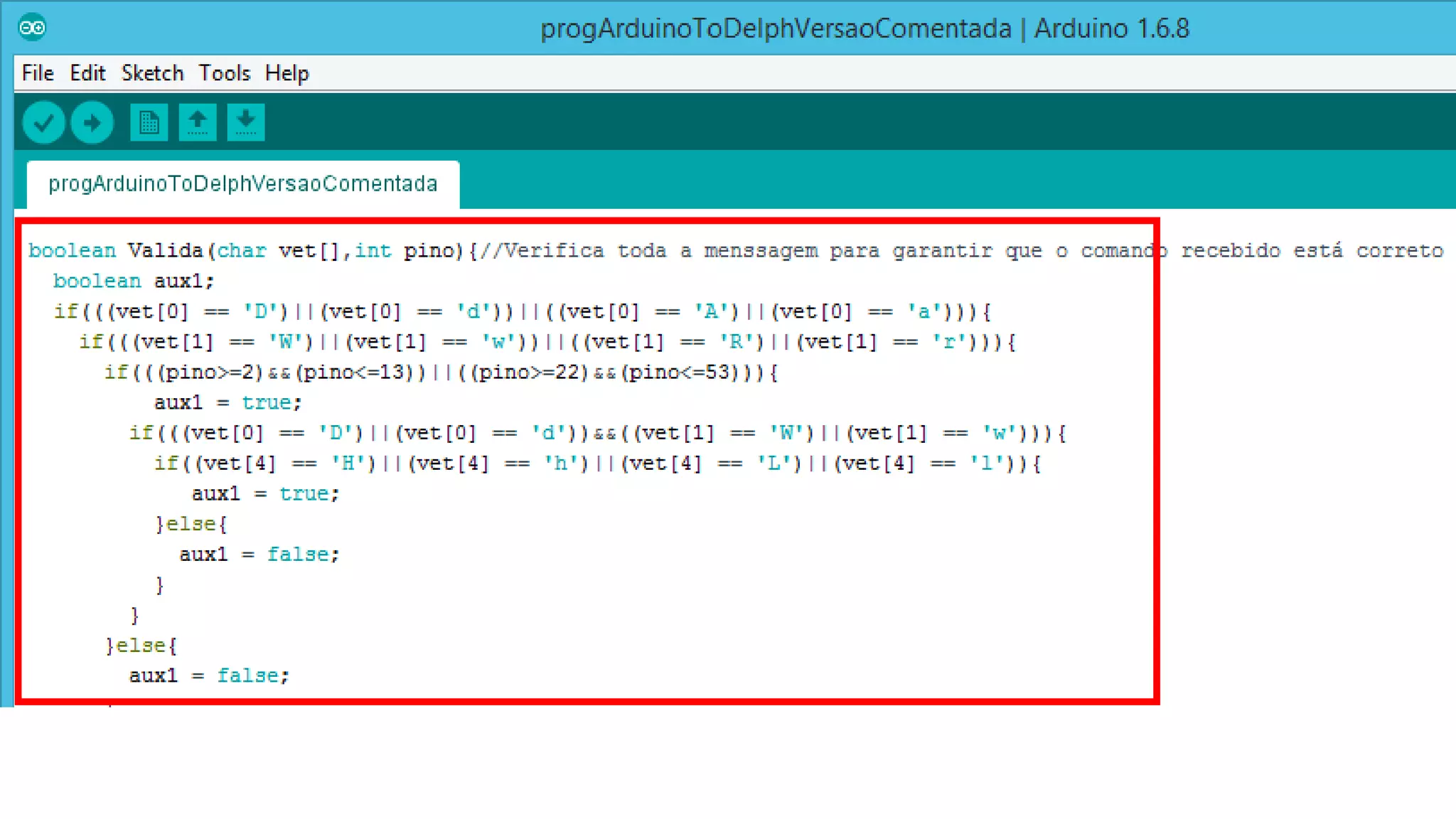The image size is (1456, 819).
Task: Open the Edit menu
Action: pyautogui.click(x=87, y=73)
